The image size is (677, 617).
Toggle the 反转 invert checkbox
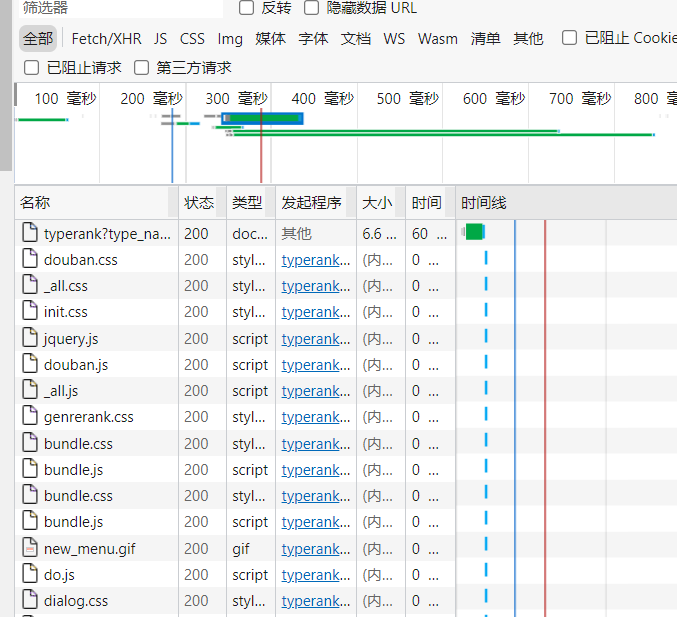(x=246, y=7)
